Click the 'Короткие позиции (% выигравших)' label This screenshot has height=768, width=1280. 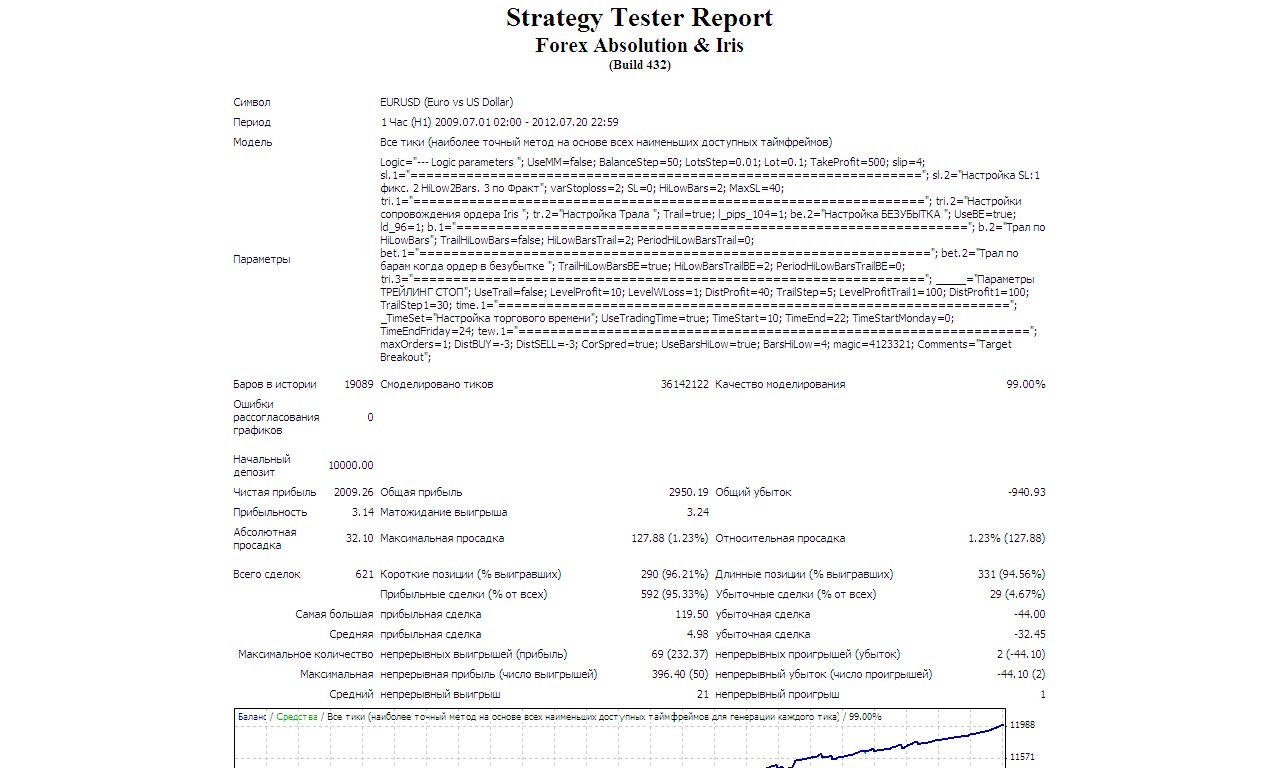click(x=471, y=574)
